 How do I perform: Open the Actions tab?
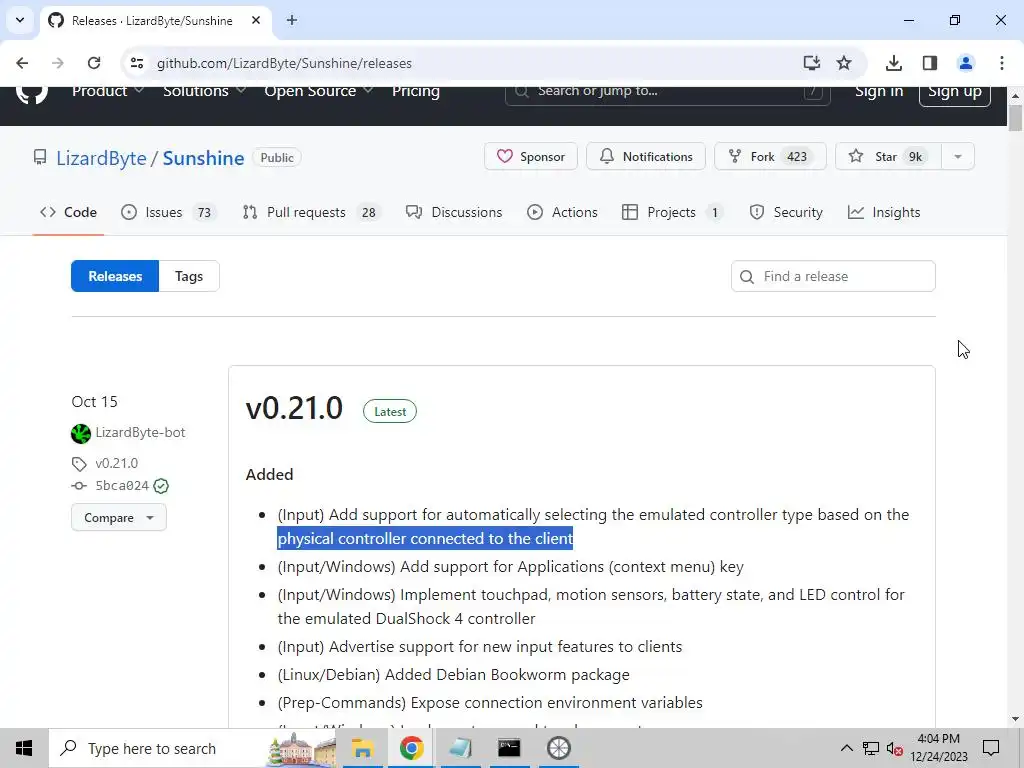[562, 212]
